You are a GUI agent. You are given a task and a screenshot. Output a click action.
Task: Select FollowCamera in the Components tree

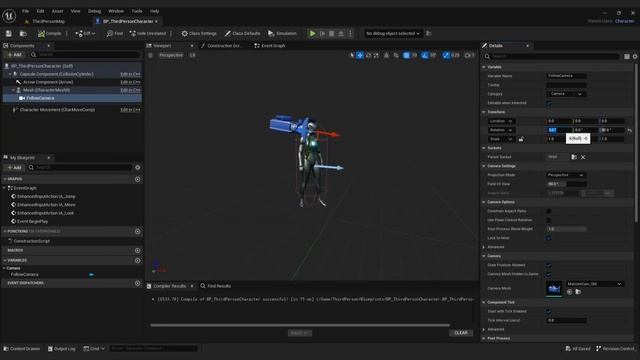[x=40, y=98]
